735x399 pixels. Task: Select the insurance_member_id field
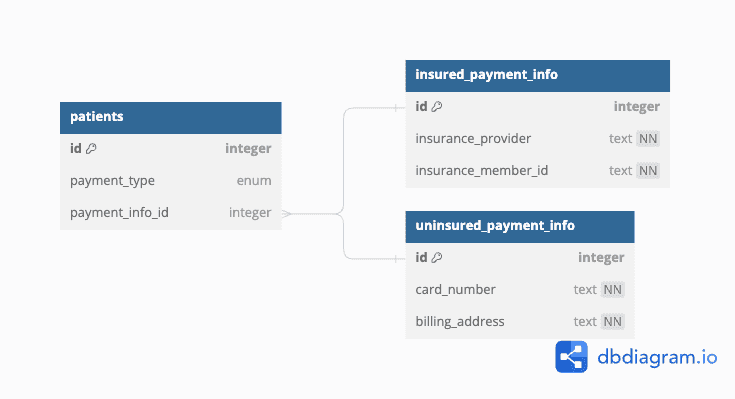[x=538, y=171]
